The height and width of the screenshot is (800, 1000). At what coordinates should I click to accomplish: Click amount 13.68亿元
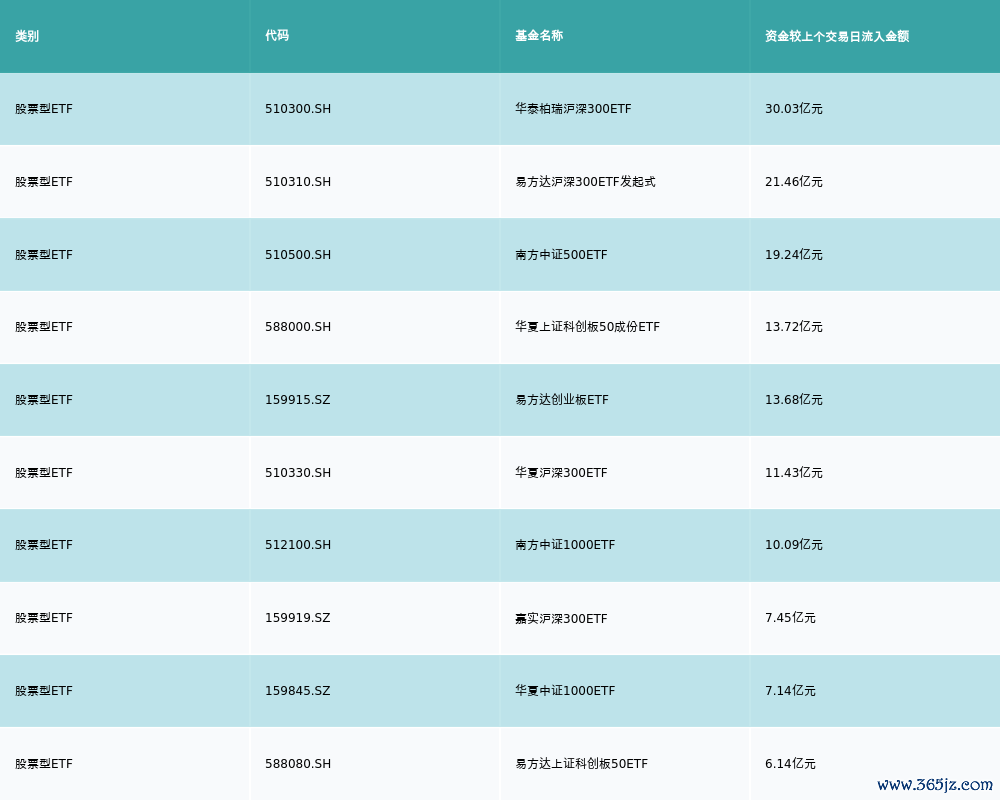(793, 400)
